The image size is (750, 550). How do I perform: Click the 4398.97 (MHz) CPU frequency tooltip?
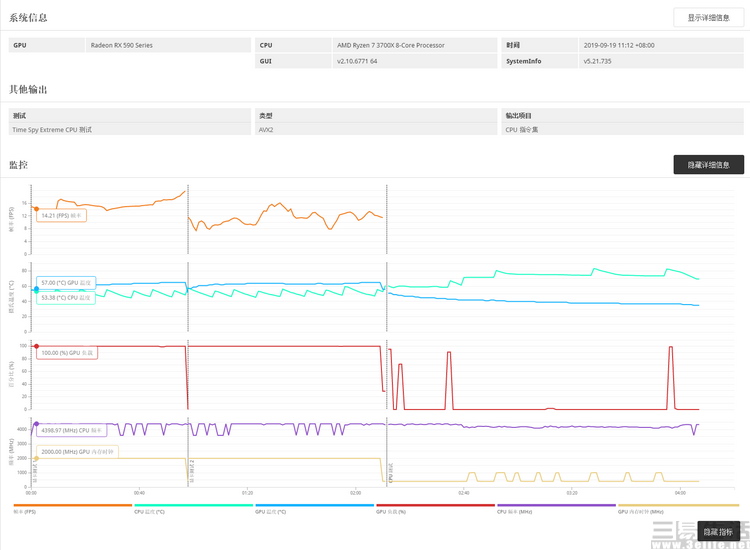coord(72,430)
